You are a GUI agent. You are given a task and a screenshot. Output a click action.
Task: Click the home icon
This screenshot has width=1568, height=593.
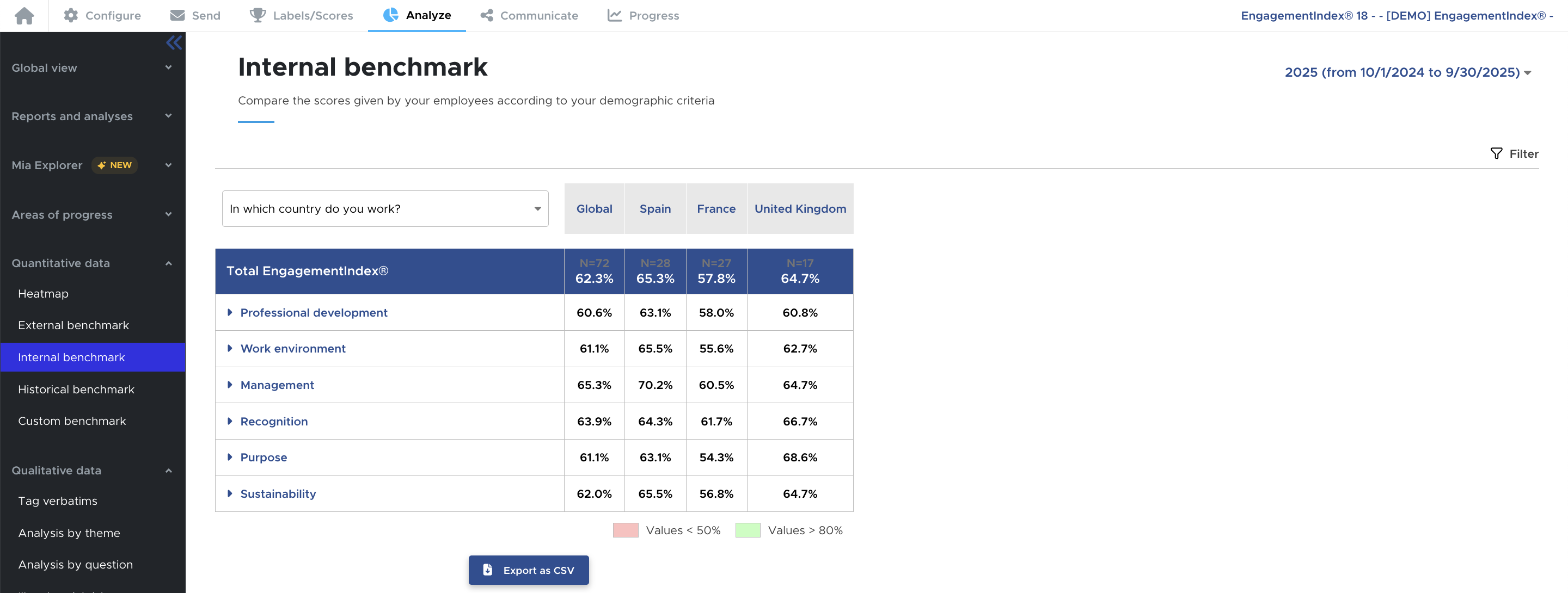(24, 16)
